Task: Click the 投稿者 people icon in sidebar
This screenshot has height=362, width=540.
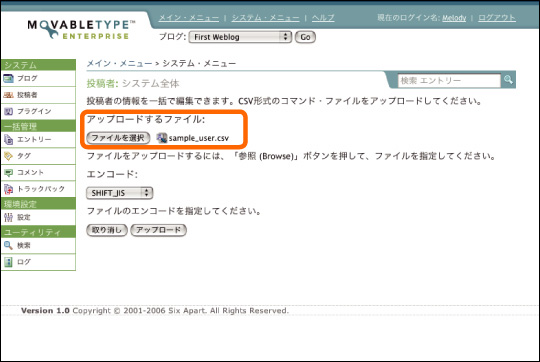Action: 8,95
